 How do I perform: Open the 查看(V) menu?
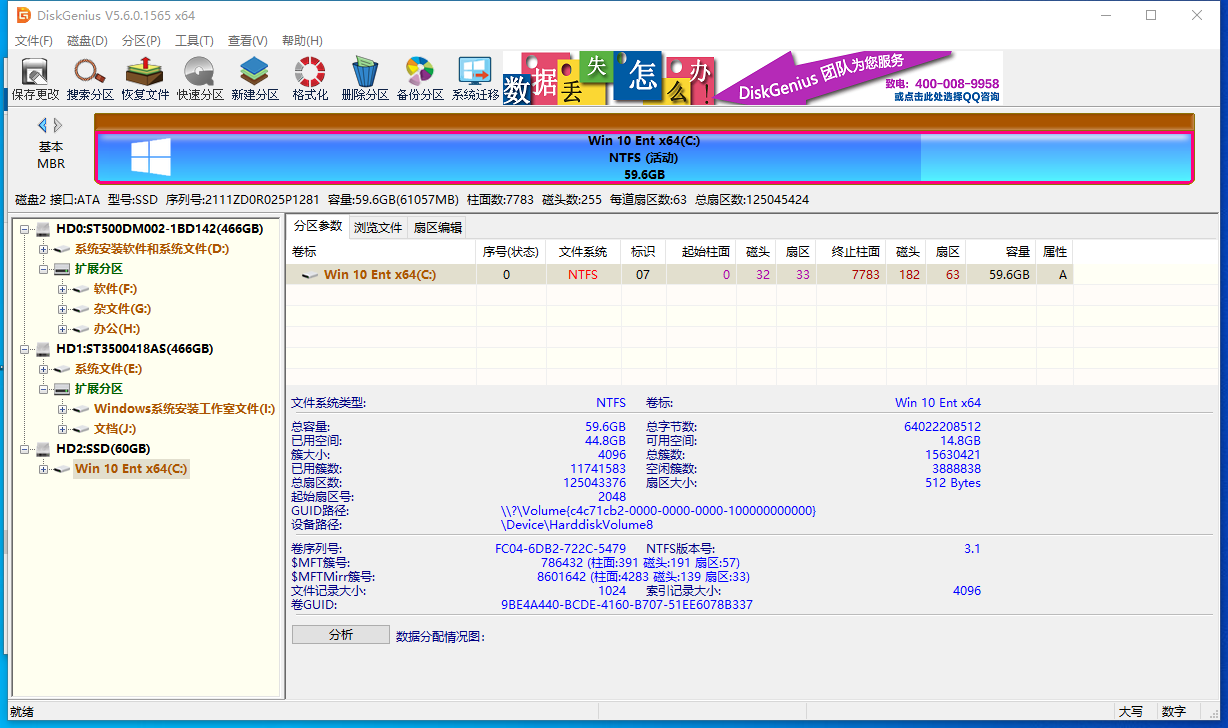(x=247, y=41)
